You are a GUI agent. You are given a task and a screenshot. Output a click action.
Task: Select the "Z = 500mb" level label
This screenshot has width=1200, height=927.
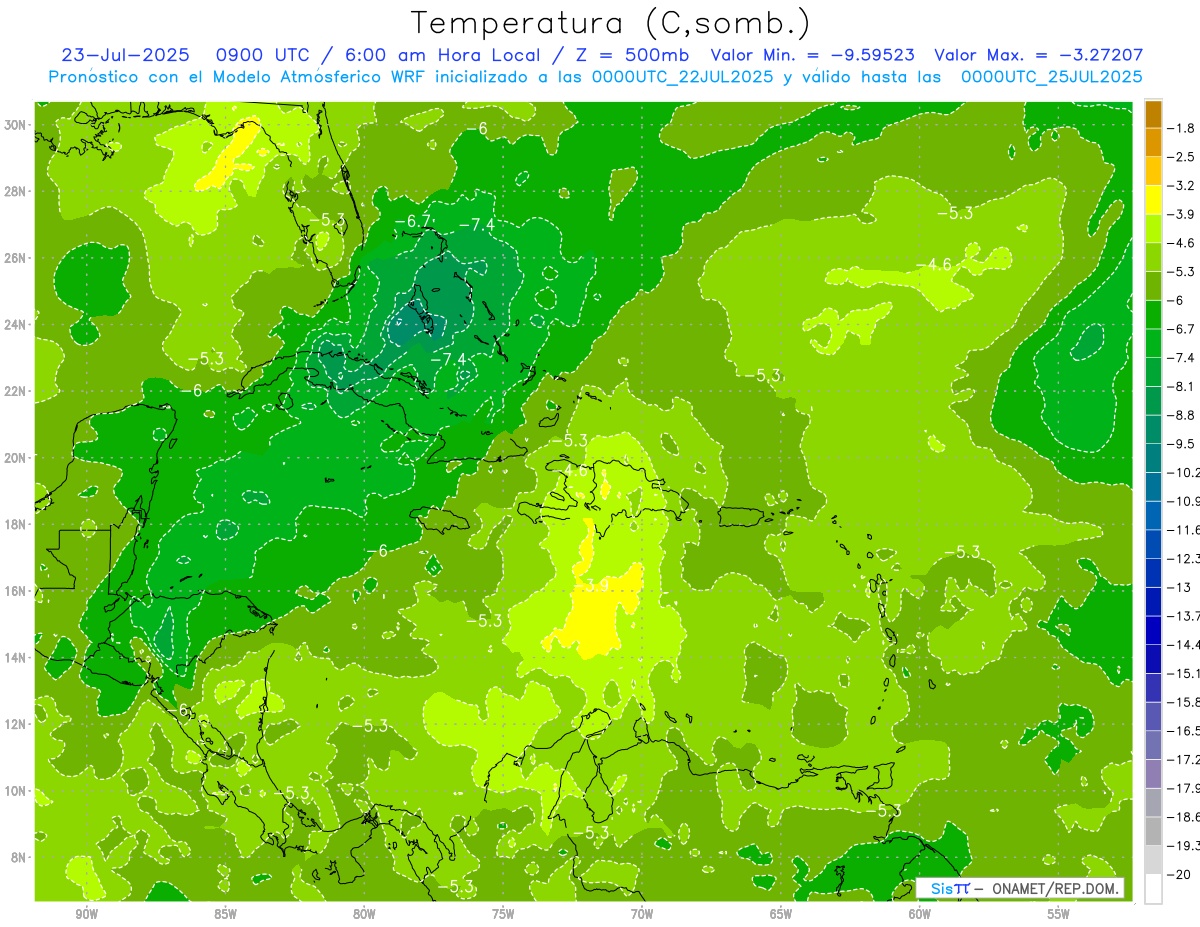[631, 56]
